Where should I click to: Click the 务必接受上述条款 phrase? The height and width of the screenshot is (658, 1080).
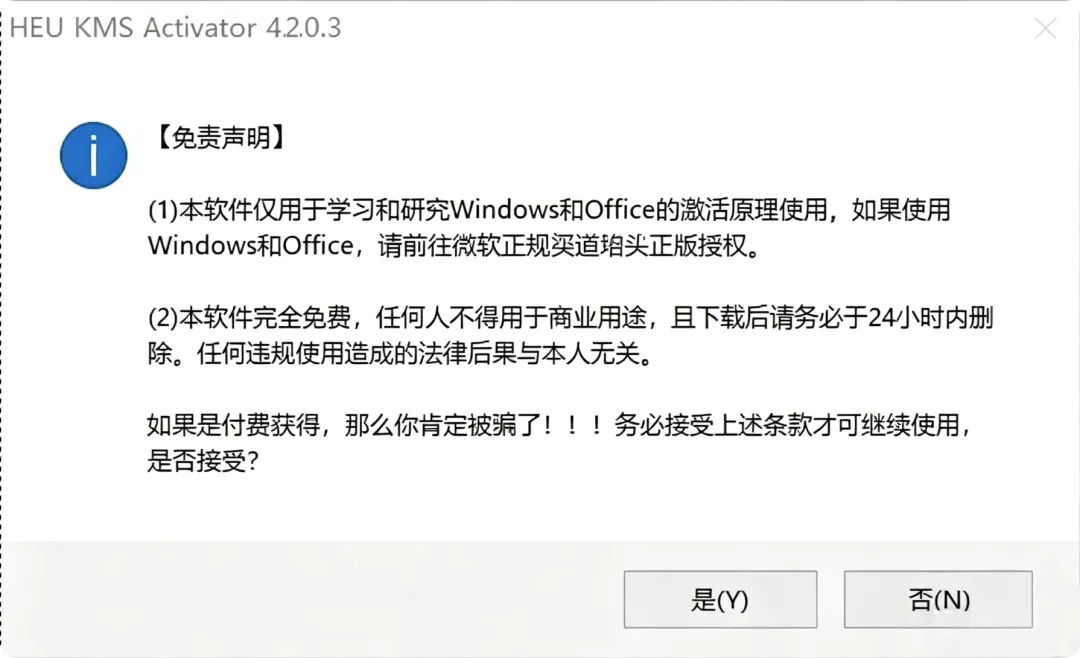(x=712, y=425)
